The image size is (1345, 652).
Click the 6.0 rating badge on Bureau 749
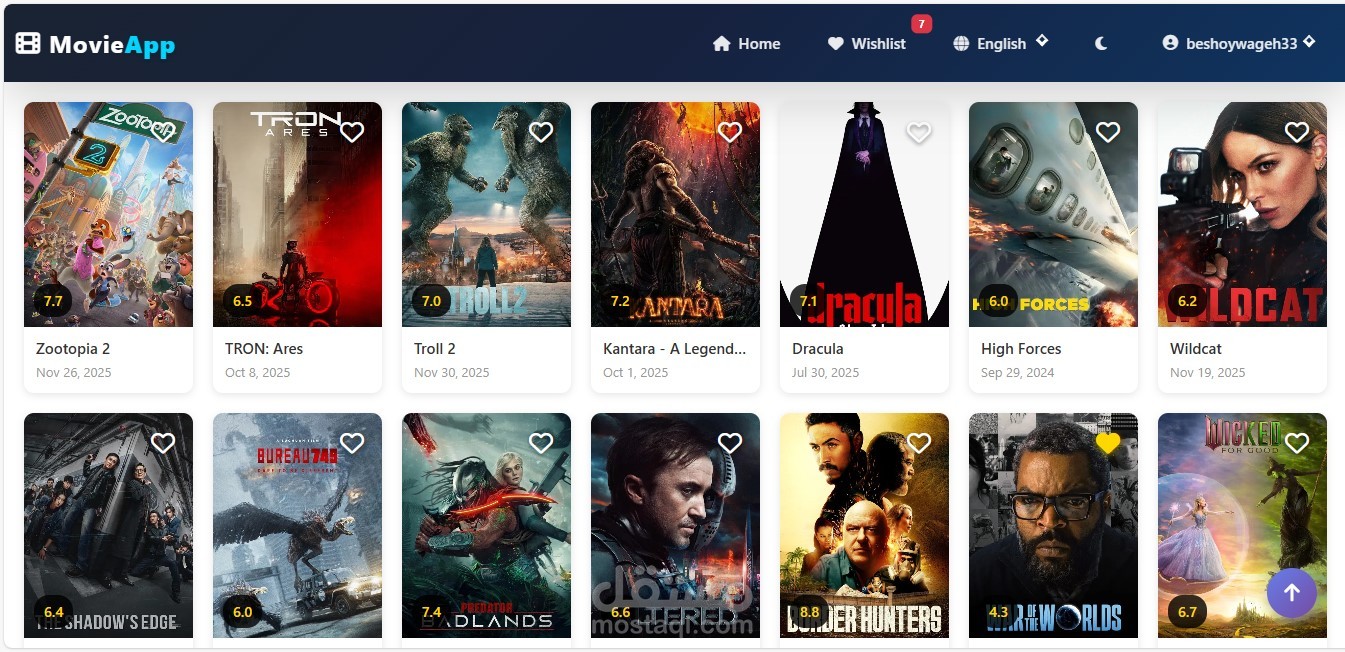(x=242, y=612)
